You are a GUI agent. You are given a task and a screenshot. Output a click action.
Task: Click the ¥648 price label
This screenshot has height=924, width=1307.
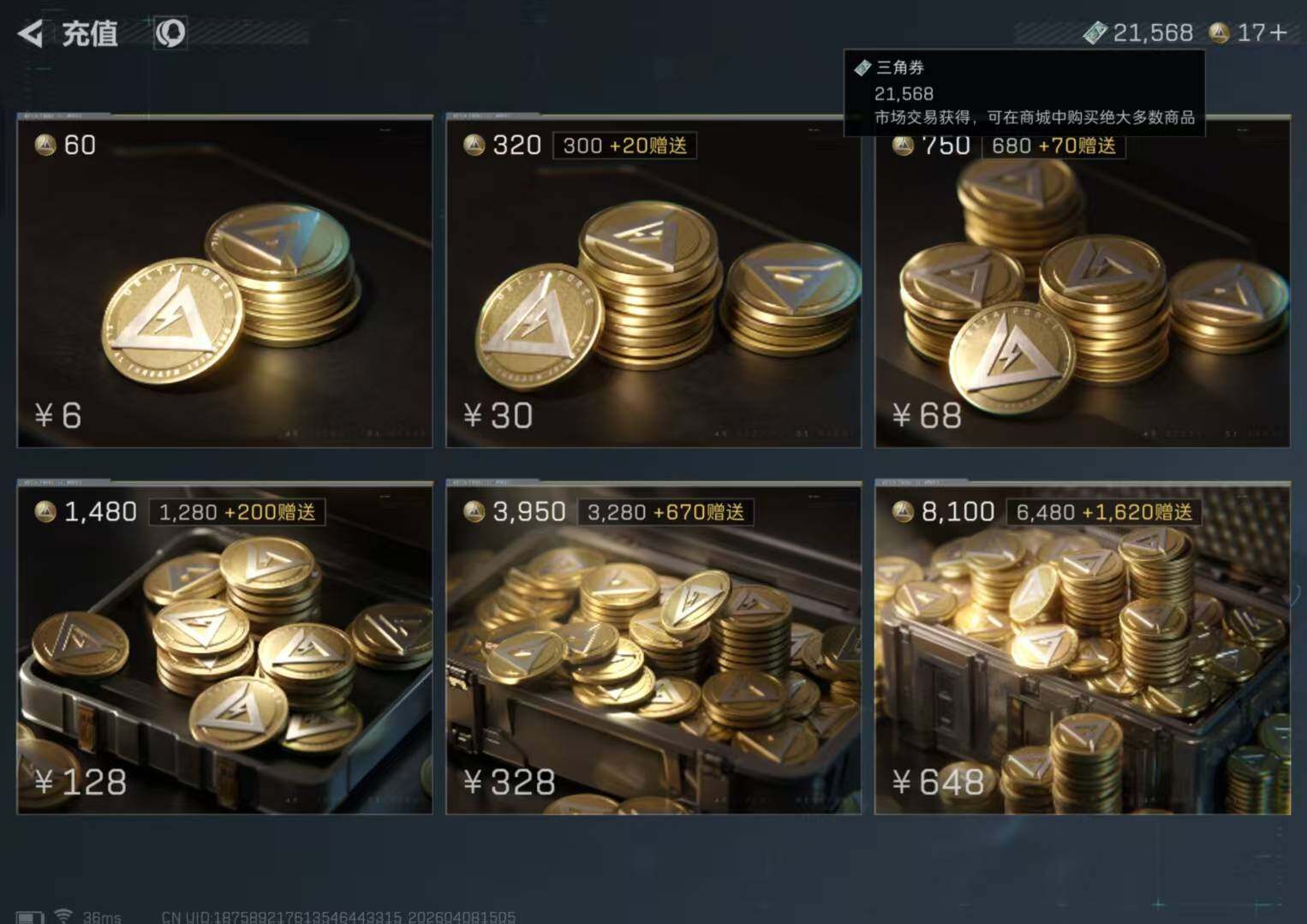coord(938,782)
